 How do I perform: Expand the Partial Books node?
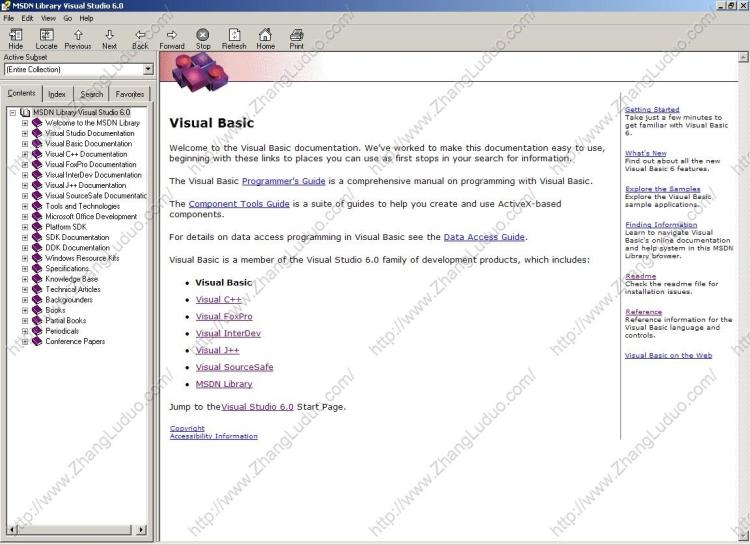pyautogui.click(x=25, y=321)
